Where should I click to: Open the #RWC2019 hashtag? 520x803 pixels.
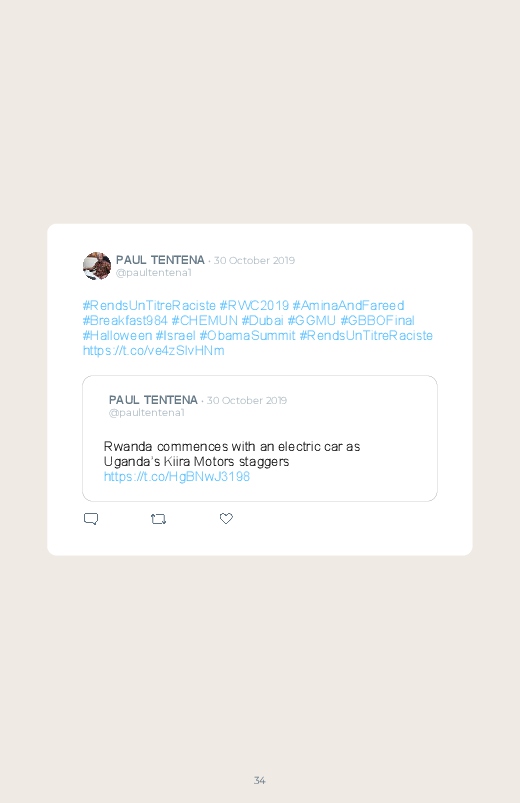tap(254, 305)
